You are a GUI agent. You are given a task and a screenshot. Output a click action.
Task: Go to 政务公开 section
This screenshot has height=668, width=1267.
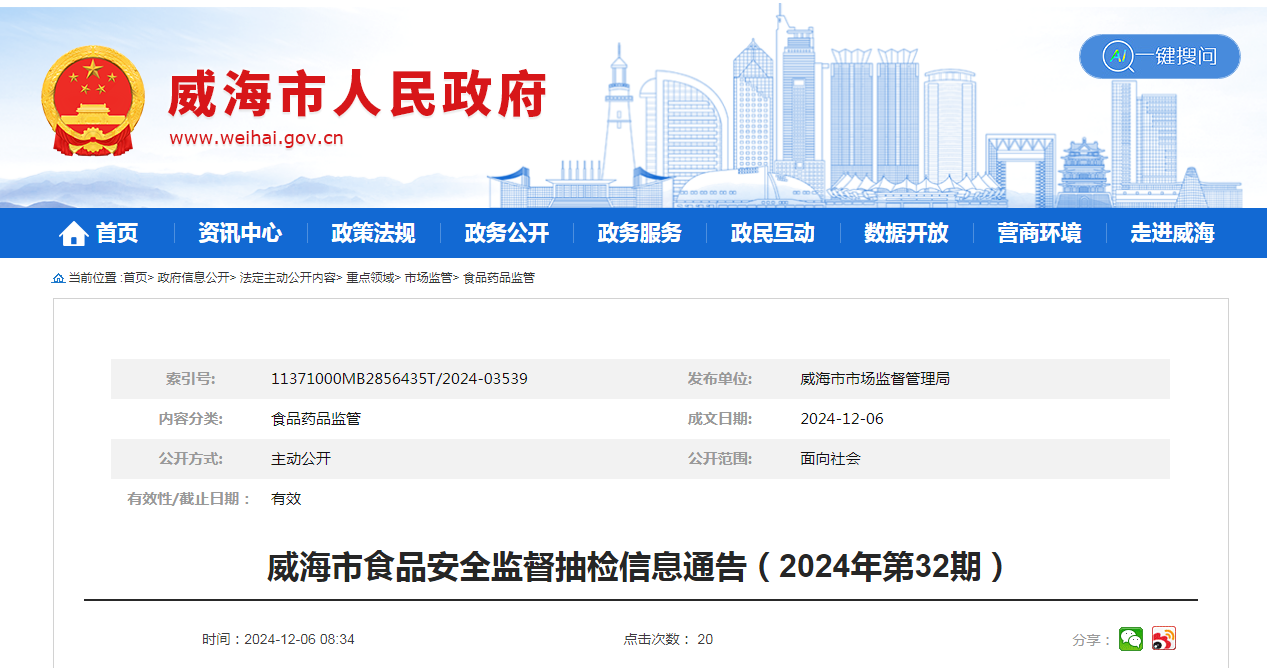(507, 234)
